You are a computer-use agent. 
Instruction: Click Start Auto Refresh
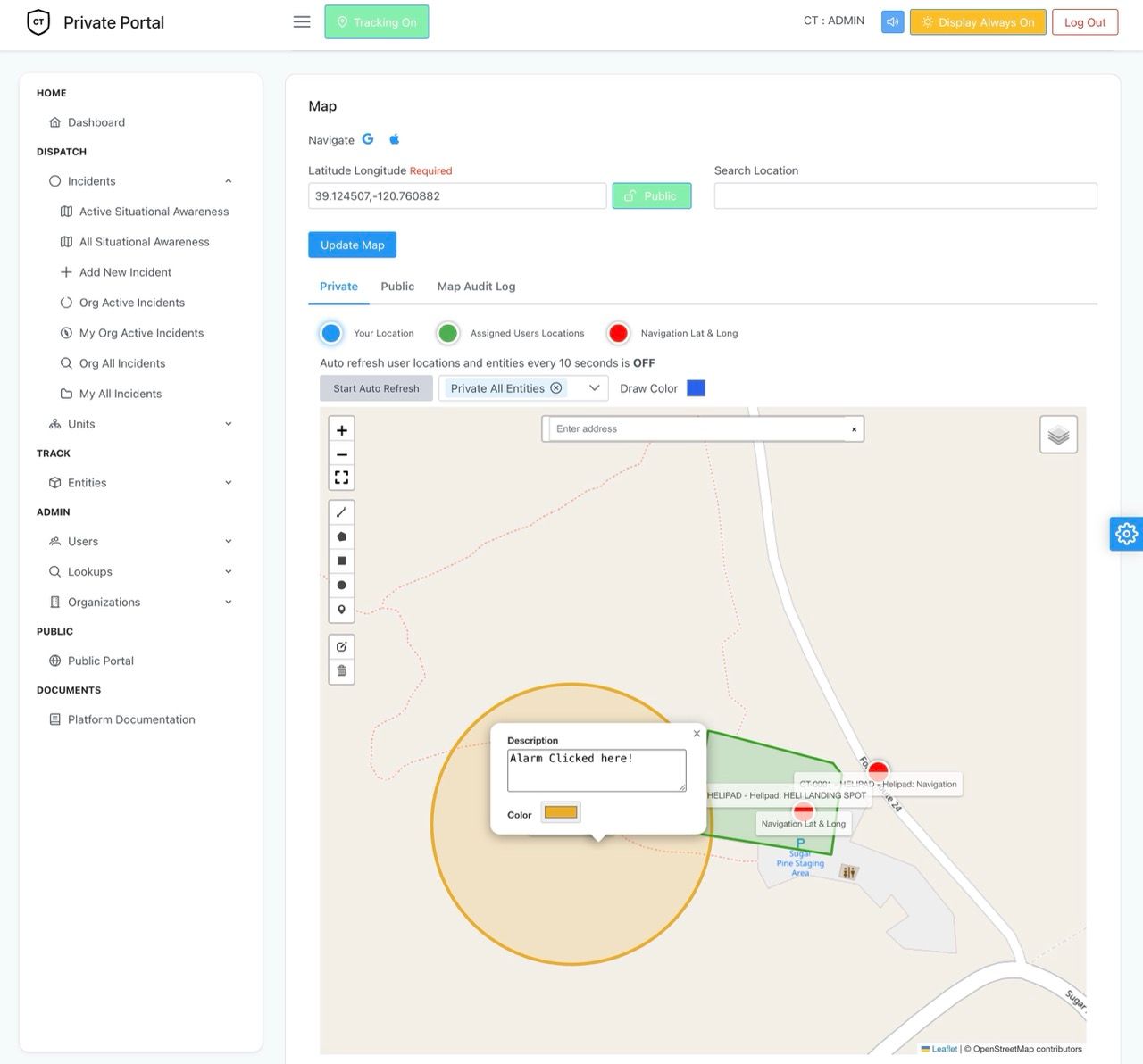pos(376,388)
